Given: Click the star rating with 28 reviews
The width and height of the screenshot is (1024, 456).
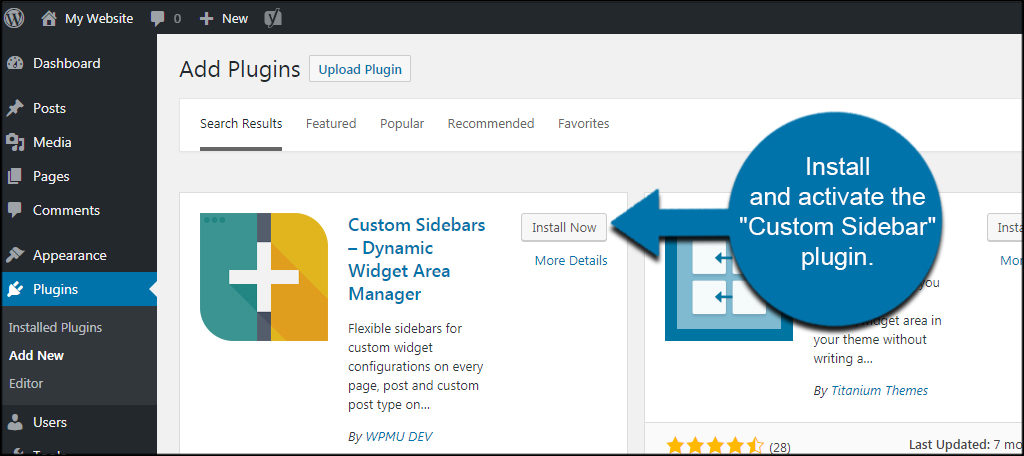Looking at the screenshot, I should pos(715,447).
